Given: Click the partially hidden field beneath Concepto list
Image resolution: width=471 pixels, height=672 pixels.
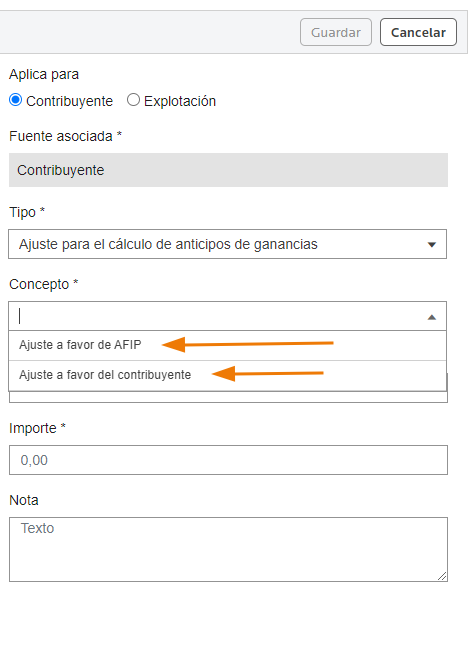Looking at the screenshot, I should tap(228, 397).
